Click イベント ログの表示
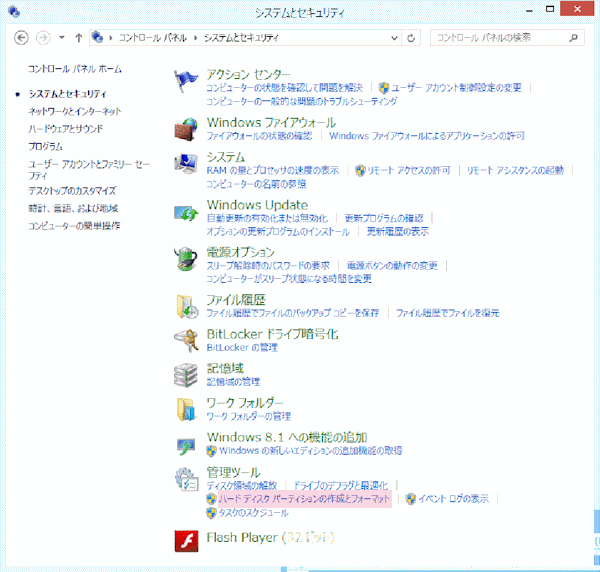This screenshot has width=600, height=572. pyautogui.click(x=453, y=499)
